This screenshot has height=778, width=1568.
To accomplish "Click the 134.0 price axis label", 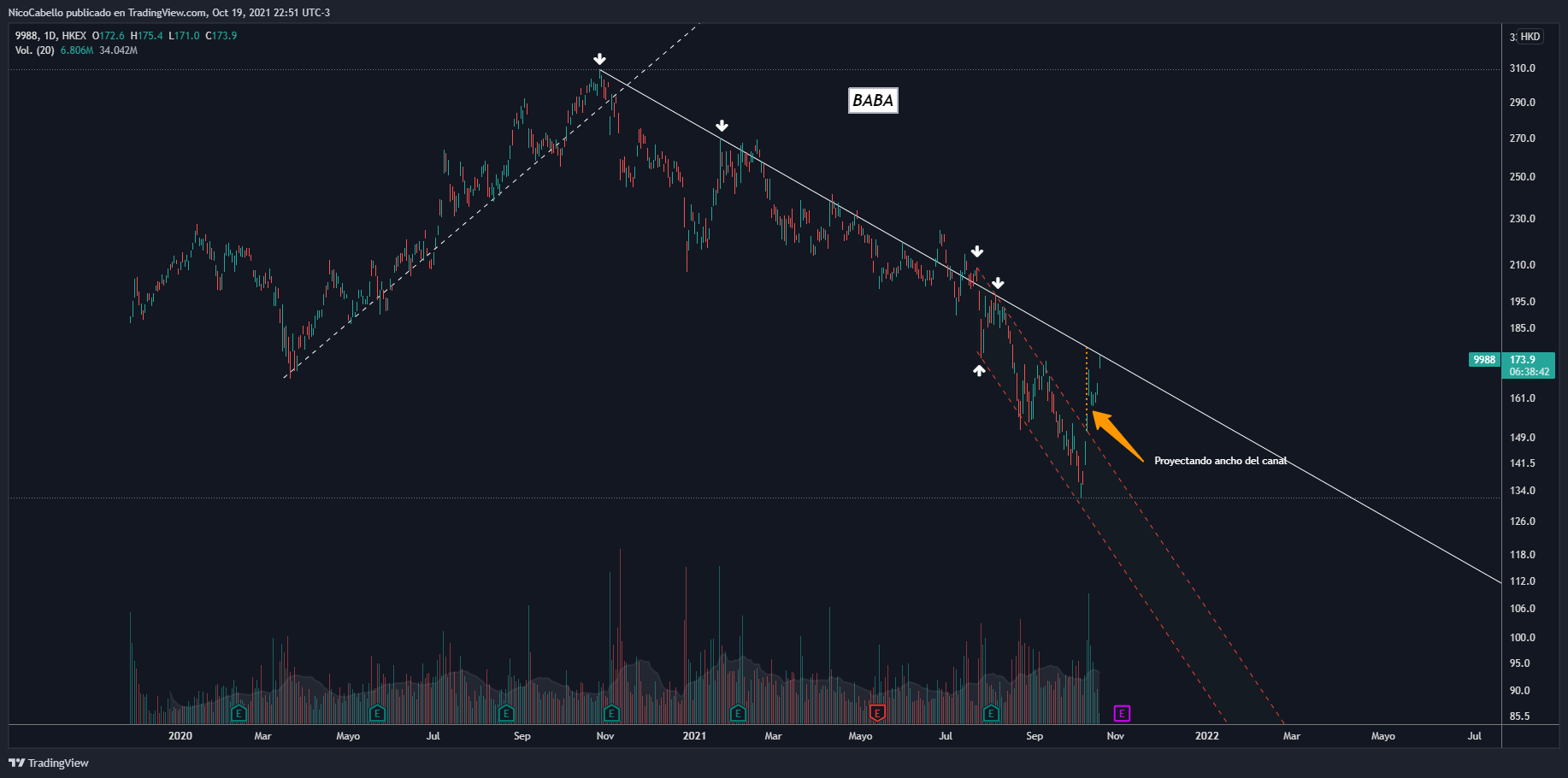I will click(x=1522, y=491).
